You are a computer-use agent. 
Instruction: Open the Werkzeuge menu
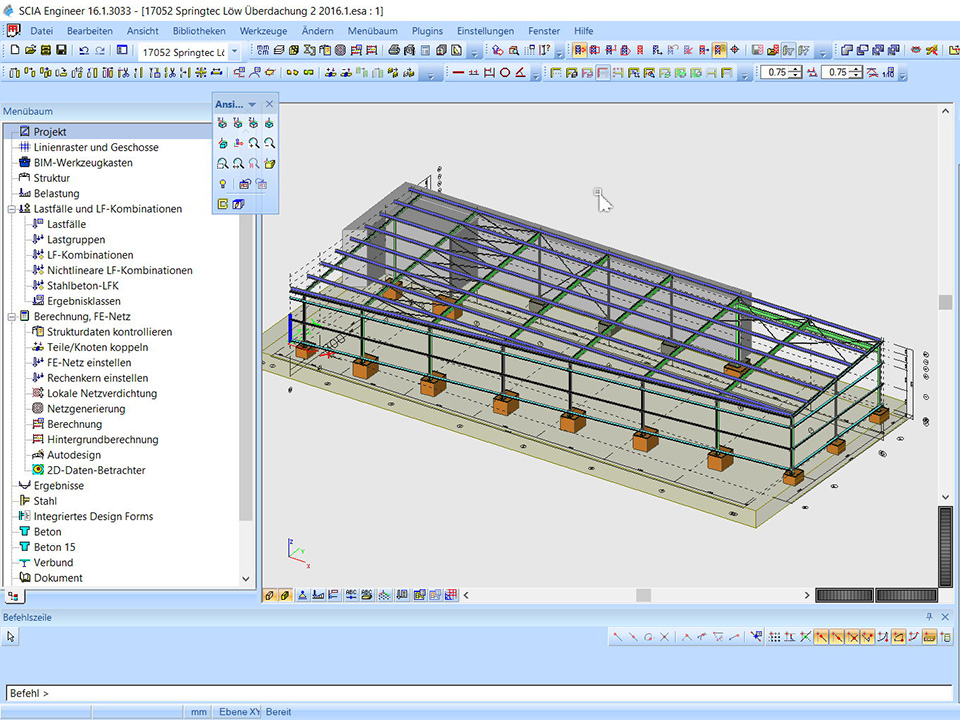pos(262,31)
